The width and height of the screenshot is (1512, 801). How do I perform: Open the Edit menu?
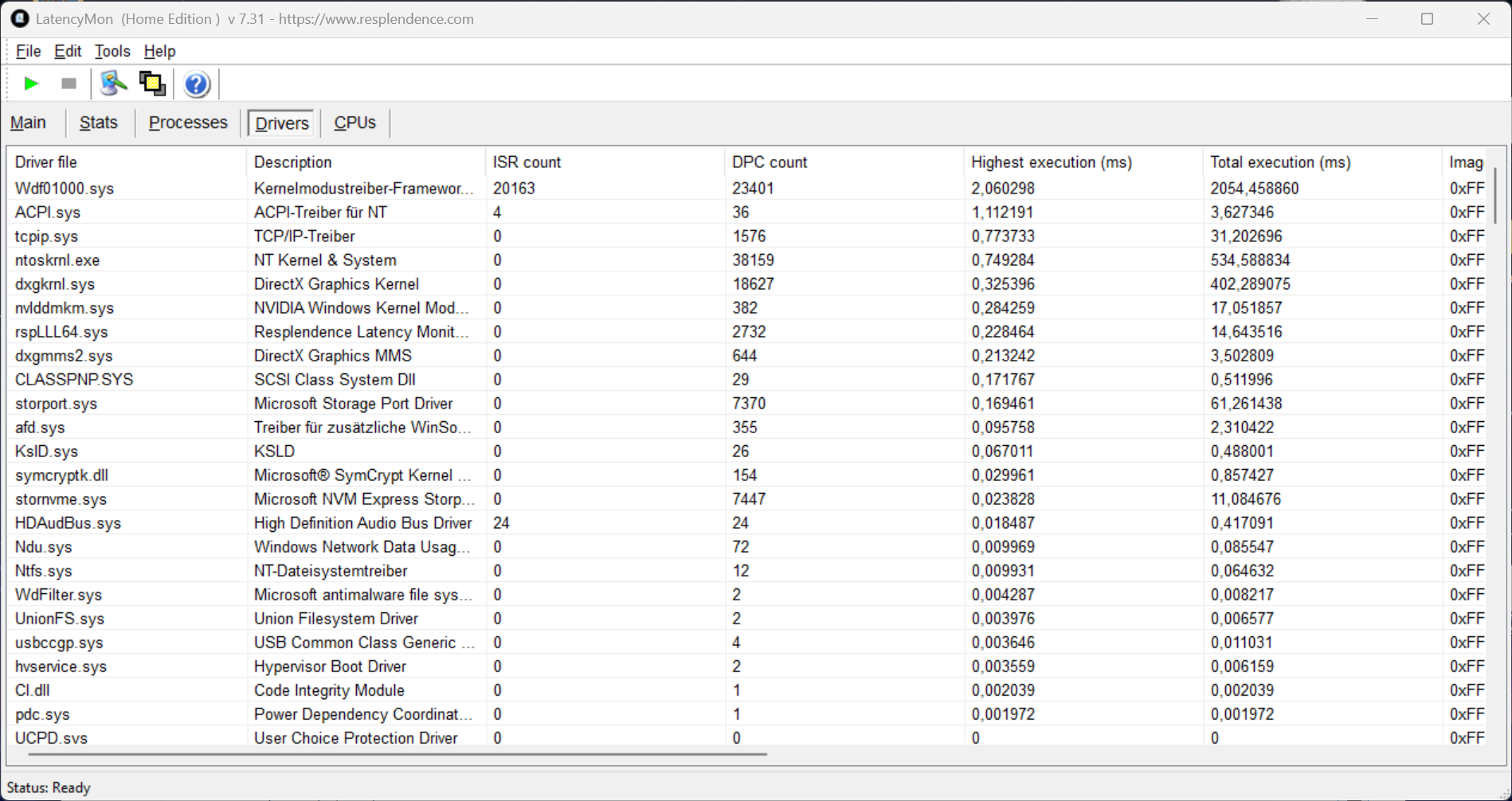point(68,51)
